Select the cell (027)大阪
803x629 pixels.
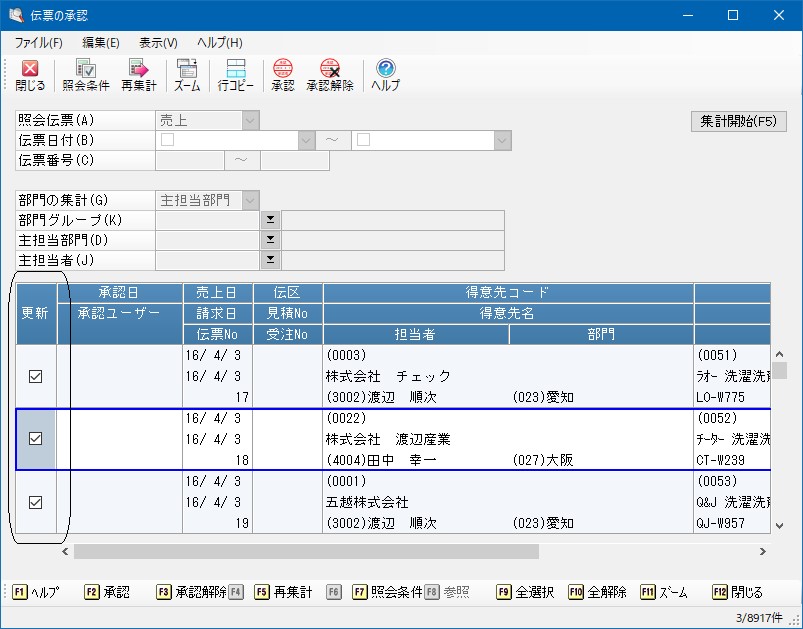pyautogui.click(x=543, y=460)
